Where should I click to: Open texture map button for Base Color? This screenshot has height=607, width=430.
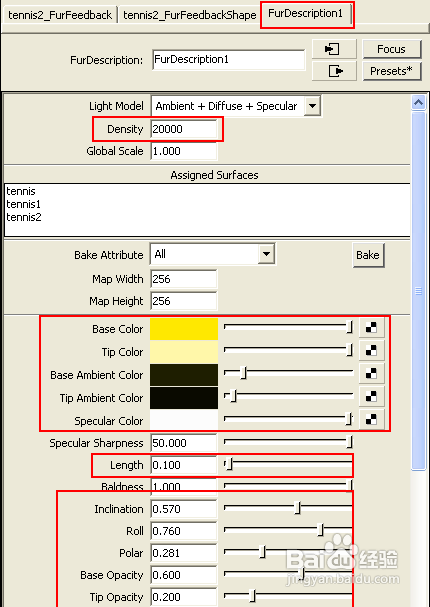(x=372, y=328)
